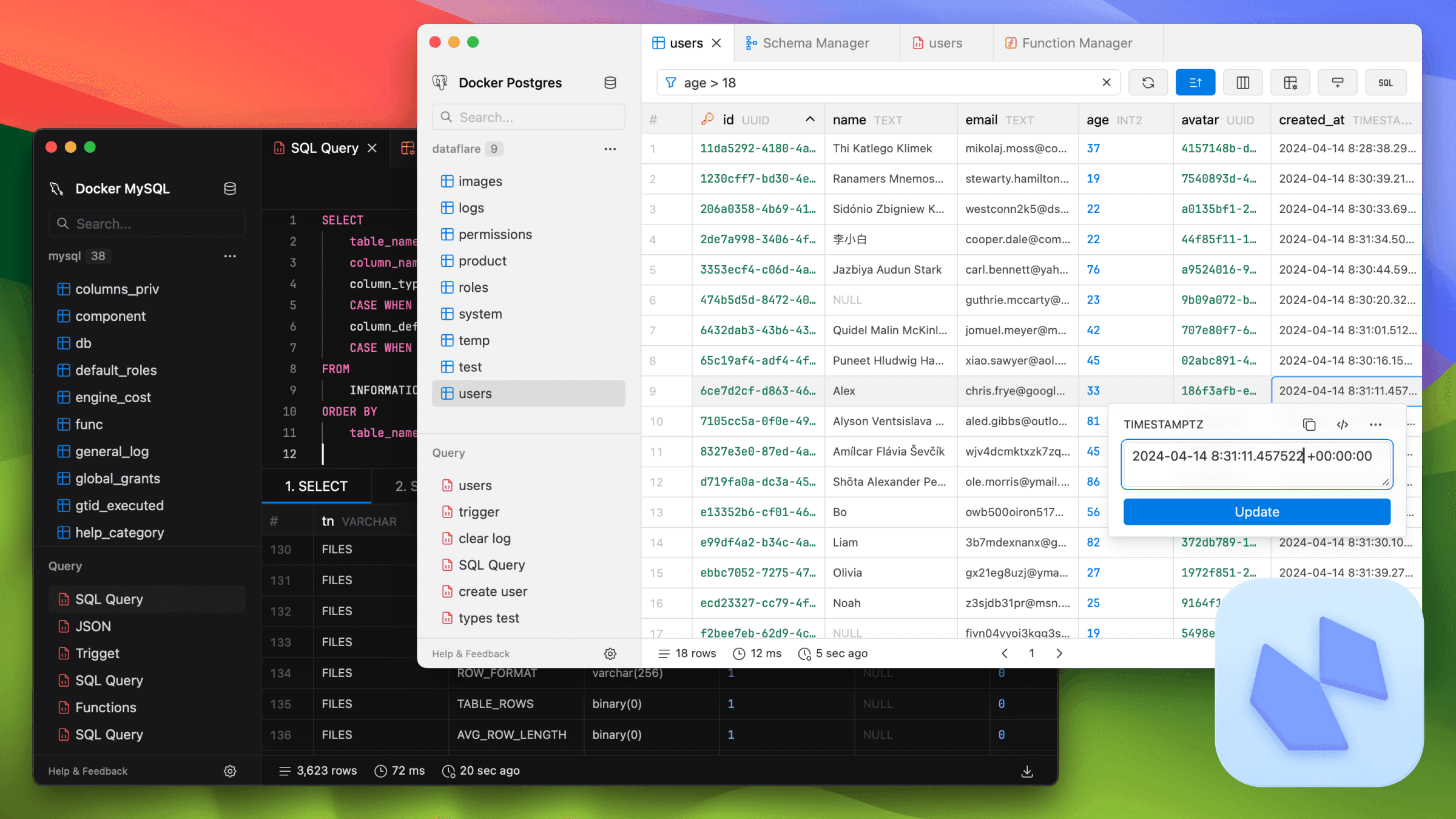Image resolution: width=1456 pixels, height=819 pixels.
Task: Switch to the Function Manager tab
Action: pos(1077,43)
